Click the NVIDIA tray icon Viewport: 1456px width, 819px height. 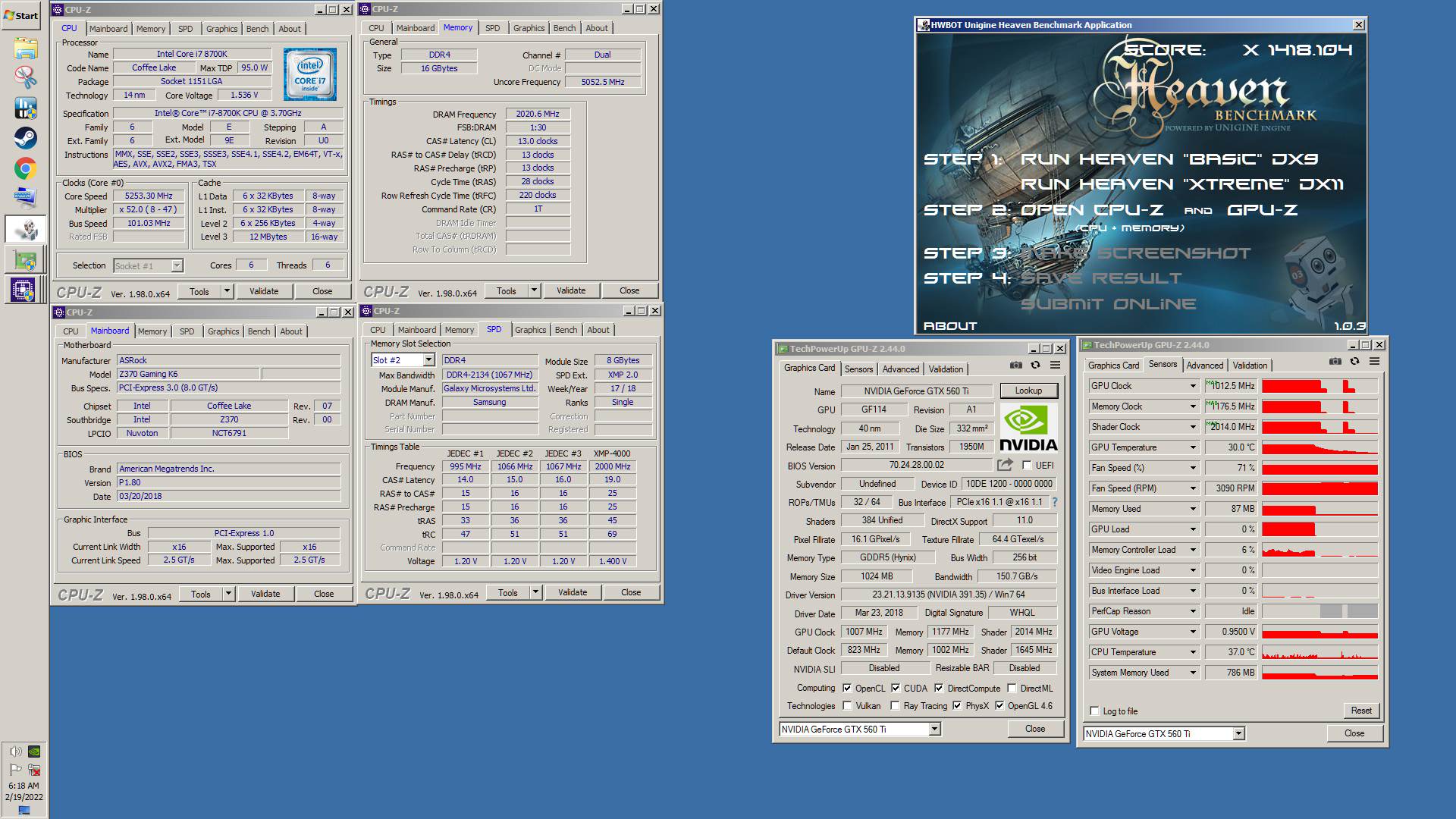(x=34, y=752)
